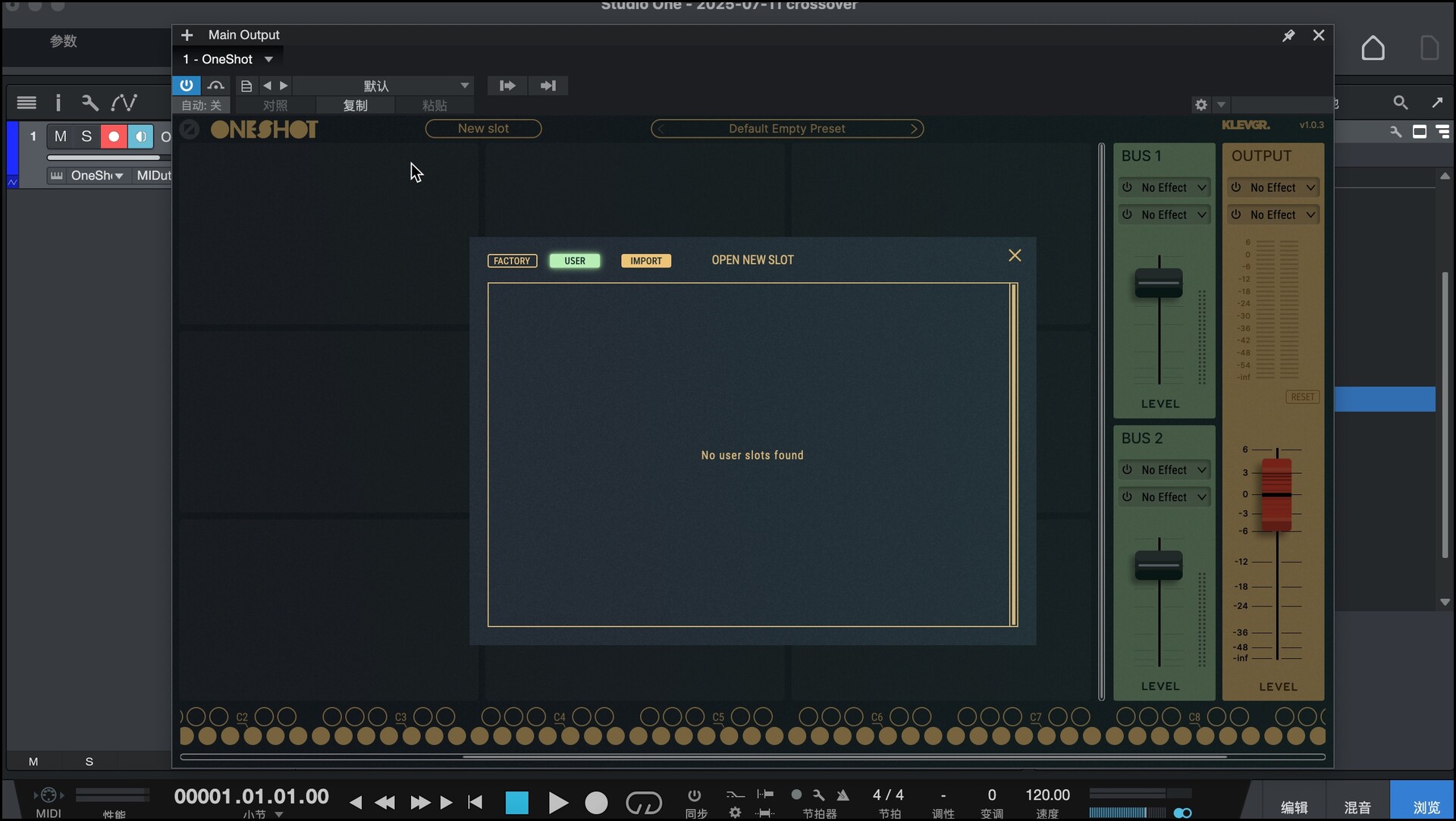Screen dimensions: 1456x821
Task: Open plugin settings gear icon
Action: (1201, 105)
